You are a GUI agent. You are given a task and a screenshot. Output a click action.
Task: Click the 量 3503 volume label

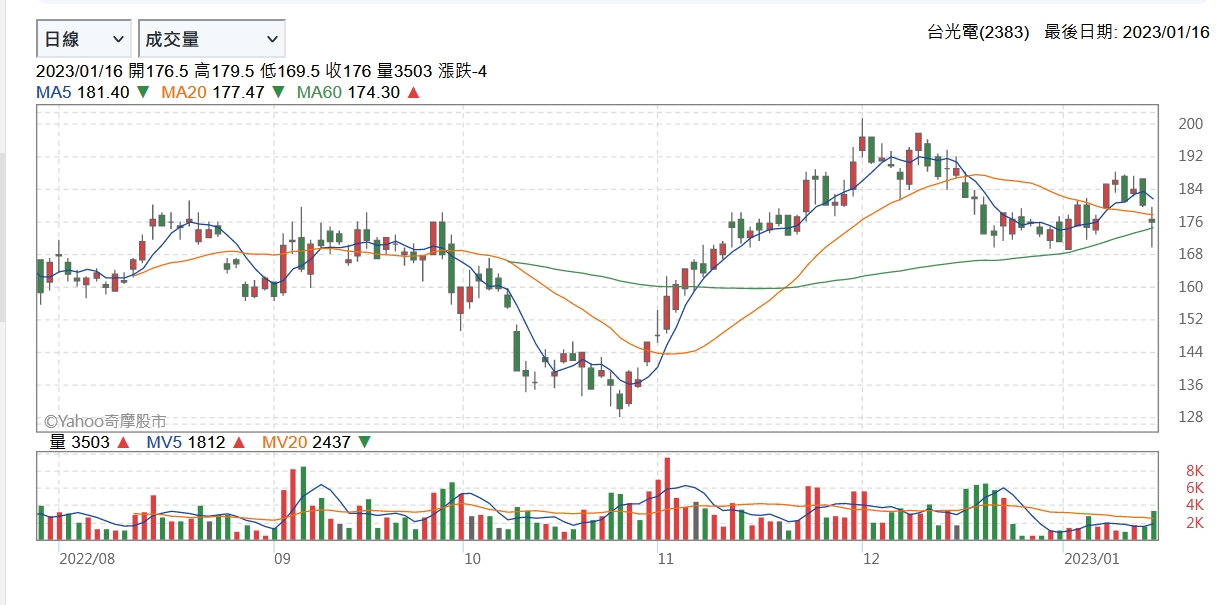coord(80,441)
